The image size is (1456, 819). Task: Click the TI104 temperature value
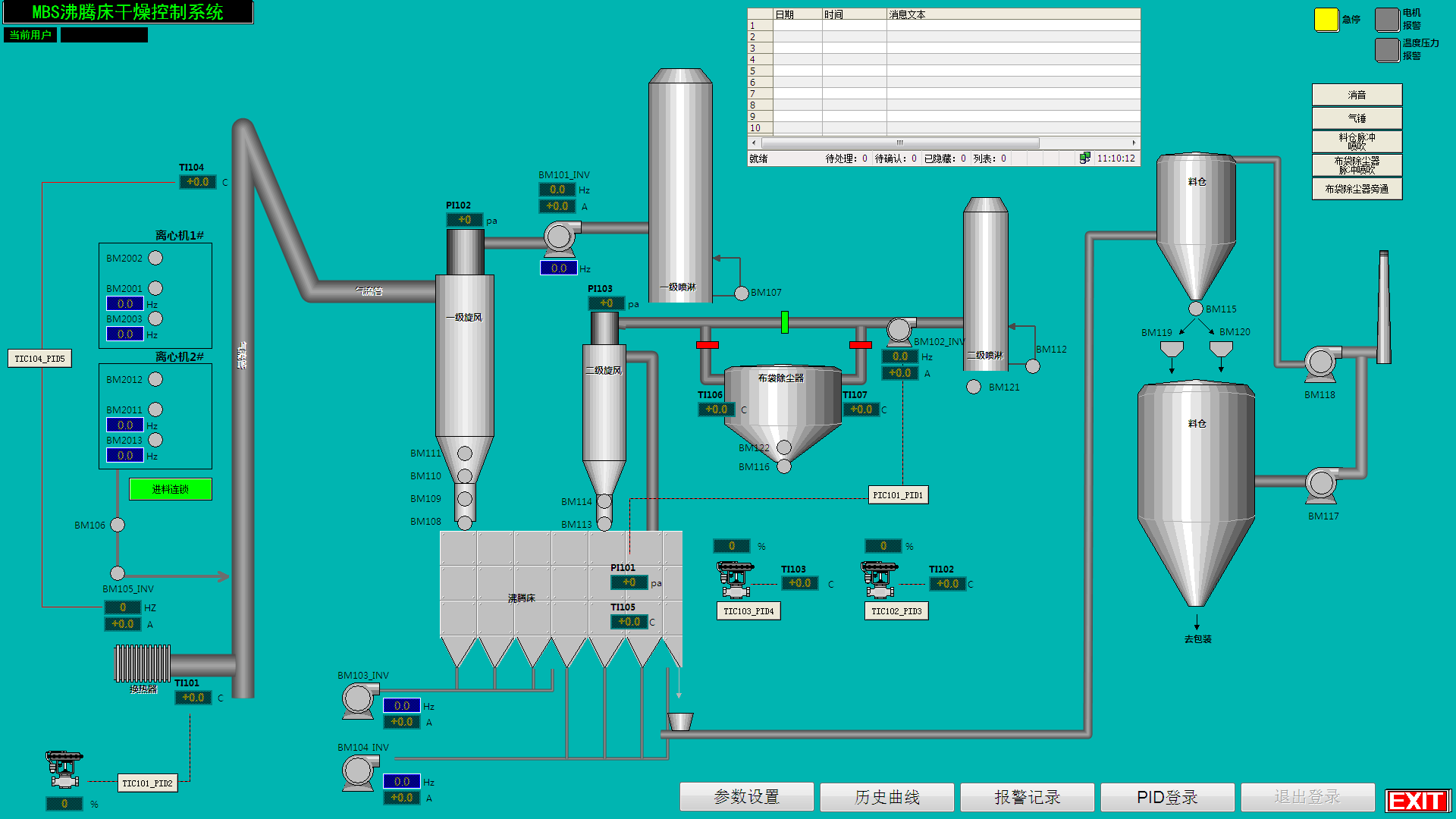pyautogui.click(x=198, y=182)
